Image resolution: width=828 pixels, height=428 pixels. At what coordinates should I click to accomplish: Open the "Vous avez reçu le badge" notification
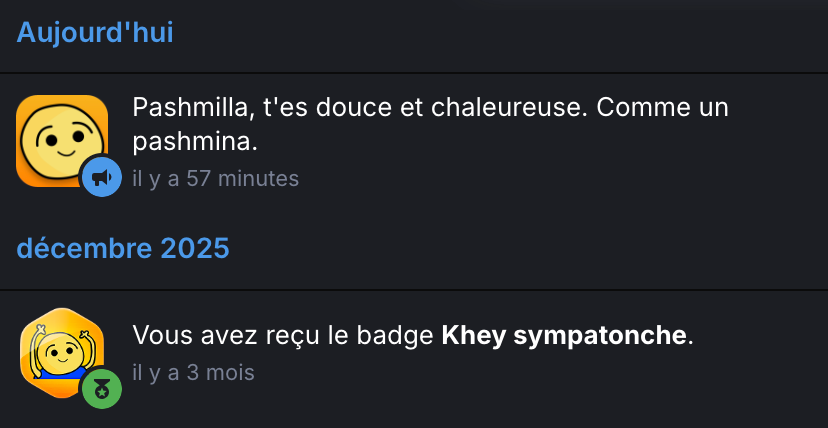(x=285, y=335)
